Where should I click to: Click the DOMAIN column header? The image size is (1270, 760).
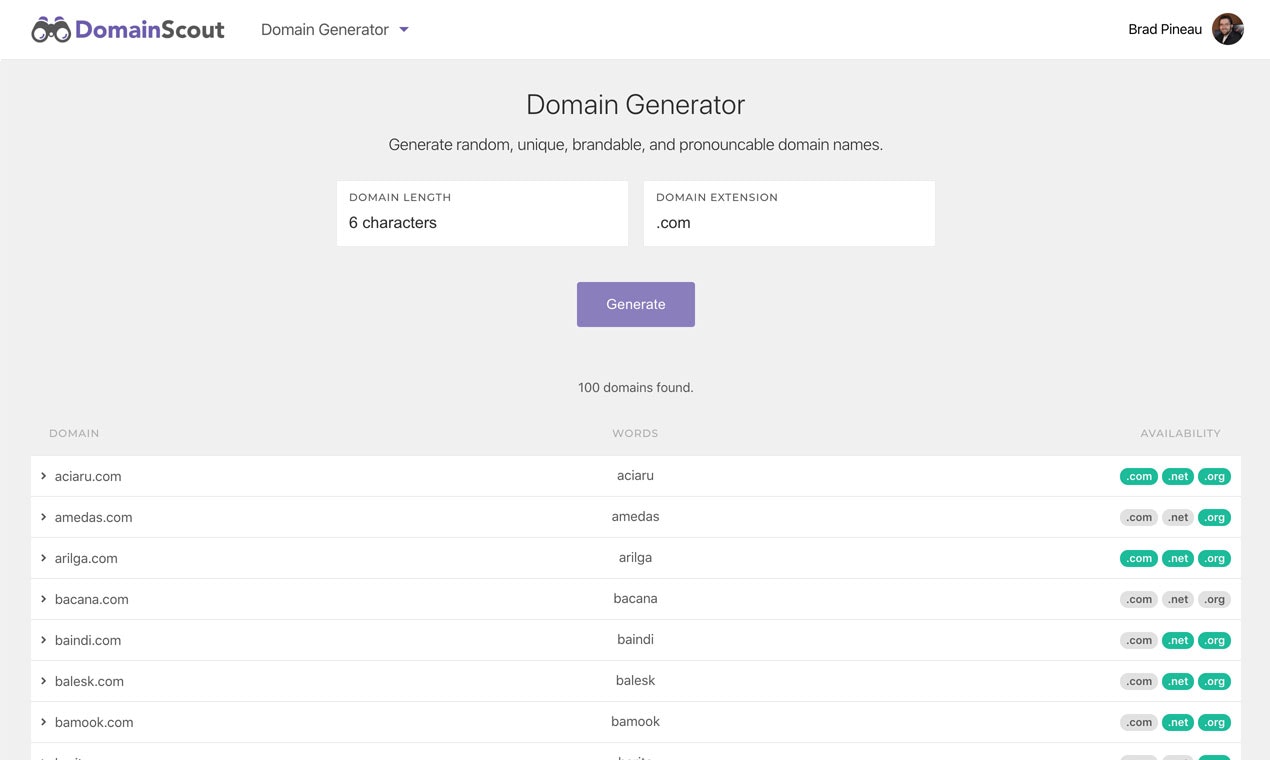pos(74,433)
